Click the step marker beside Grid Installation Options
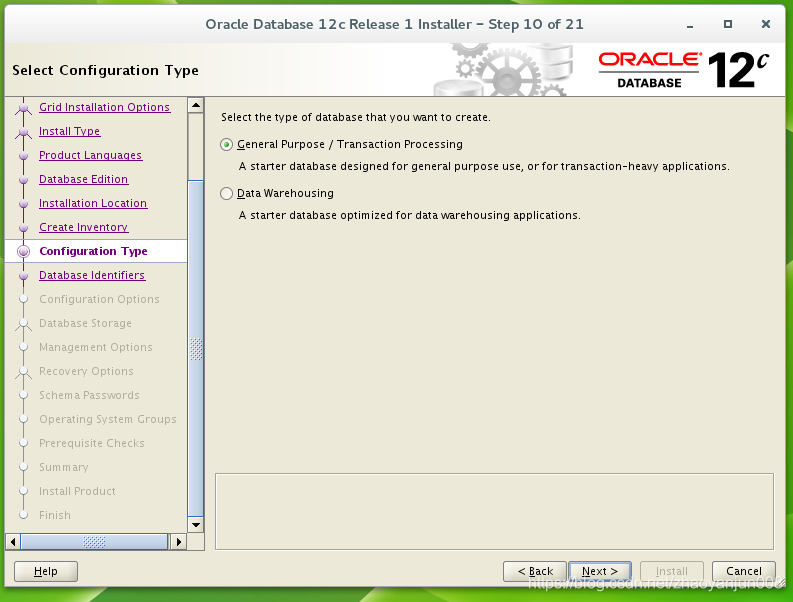793x602 pixels. (23, 107)
